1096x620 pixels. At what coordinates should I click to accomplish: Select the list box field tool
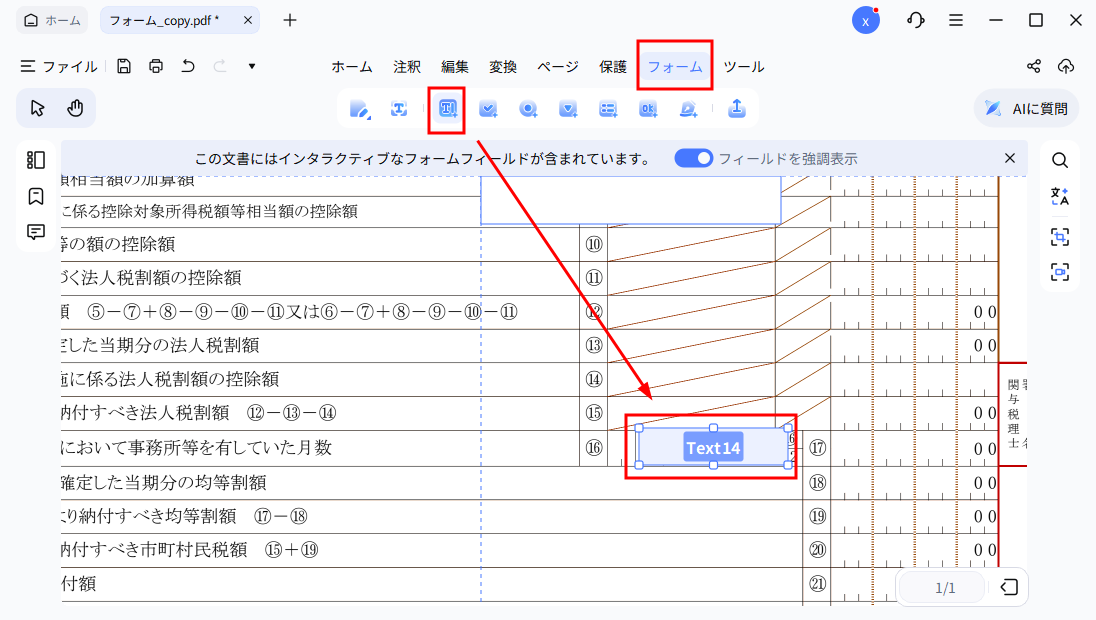tap(608, 109)
